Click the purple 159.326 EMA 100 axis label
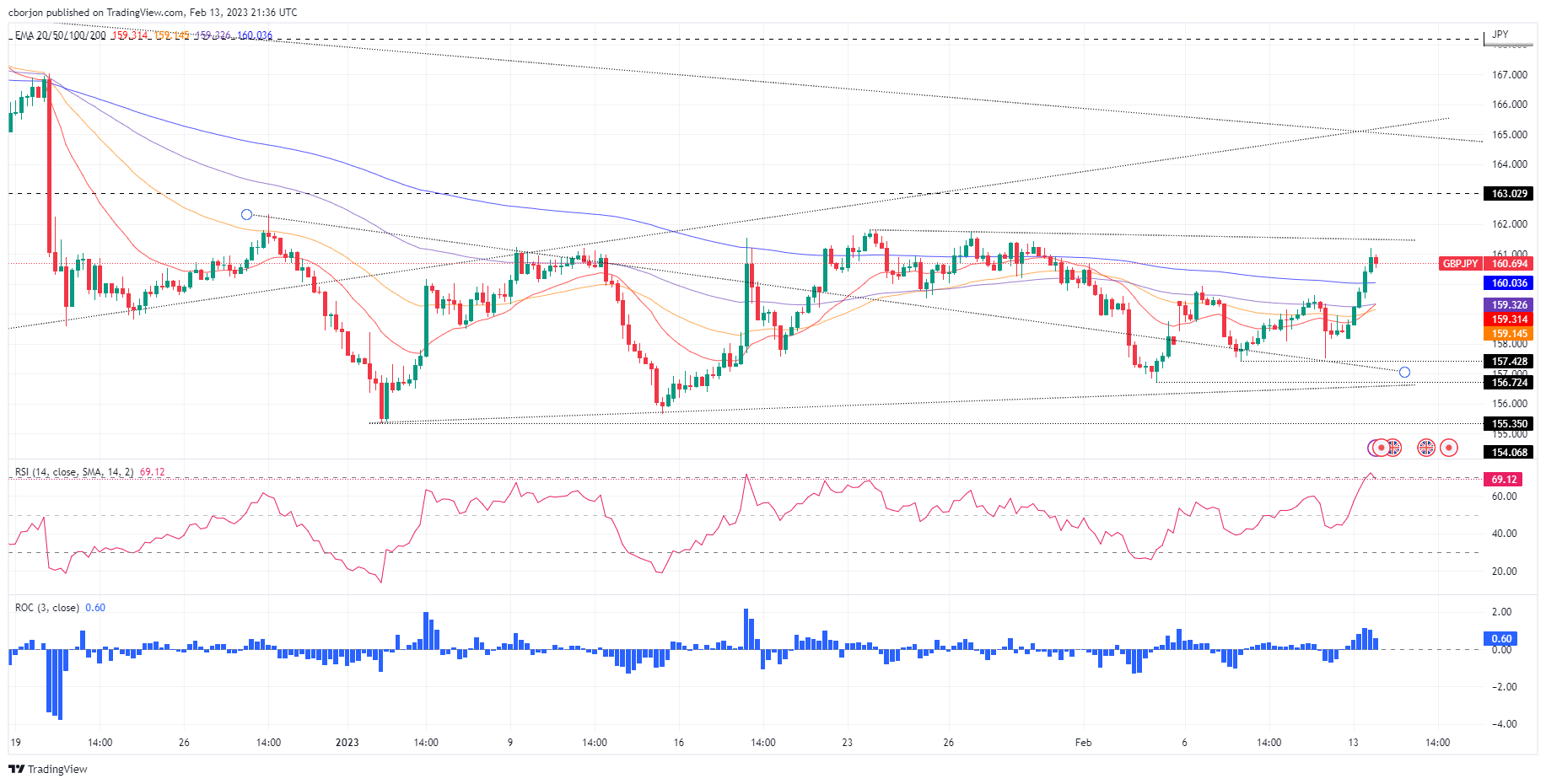Screen dimensions: 1546x784 coord(1509,305)
